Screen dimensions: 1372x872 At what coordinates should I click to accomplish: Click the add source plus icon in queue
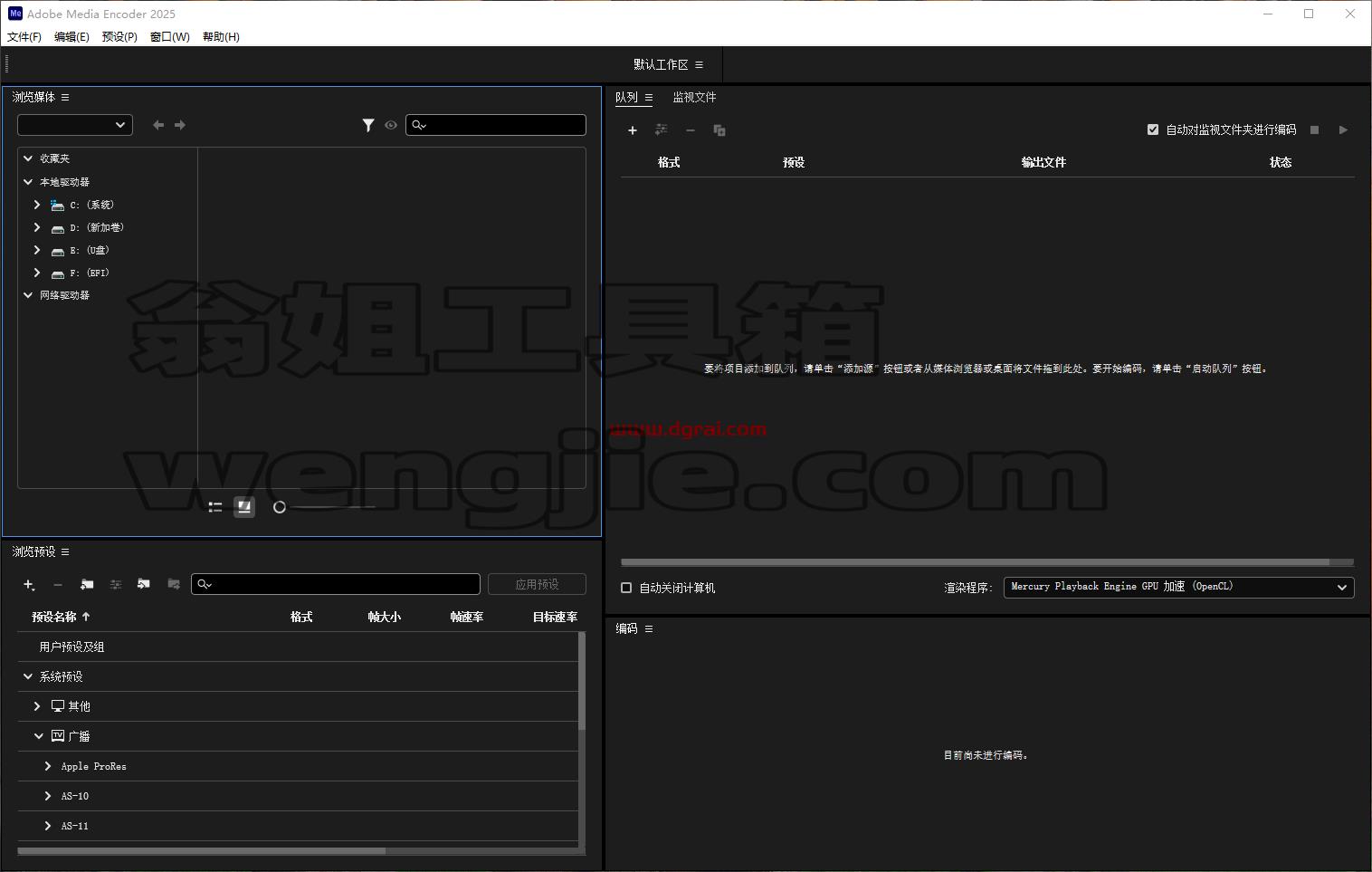click(x=633, y=130)
